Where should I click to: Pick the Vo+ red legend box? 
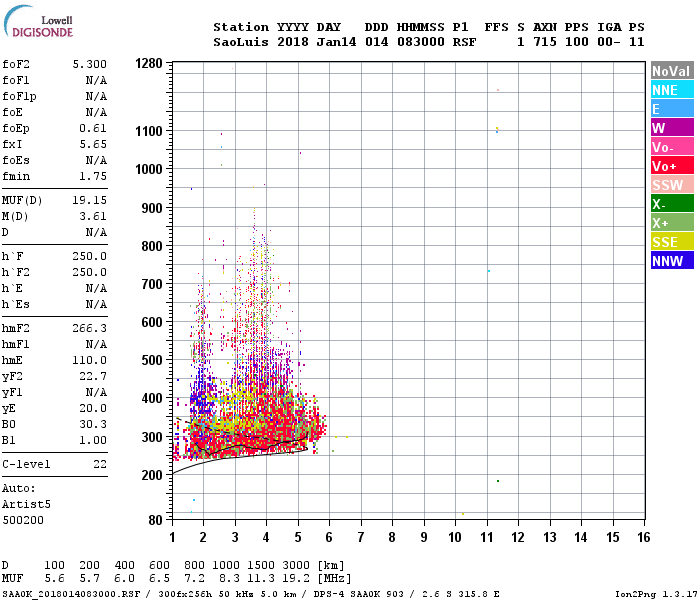672,166
